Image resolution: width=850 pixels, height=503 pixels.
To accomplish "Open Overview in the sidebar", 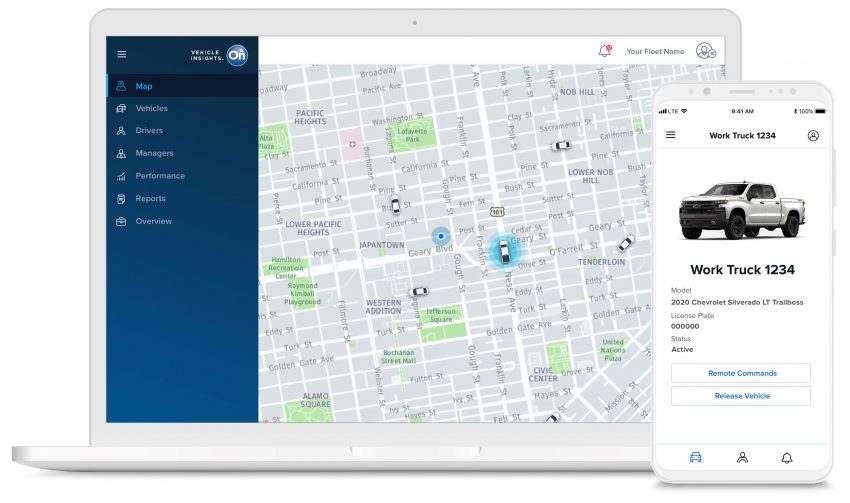I will 182,221.
